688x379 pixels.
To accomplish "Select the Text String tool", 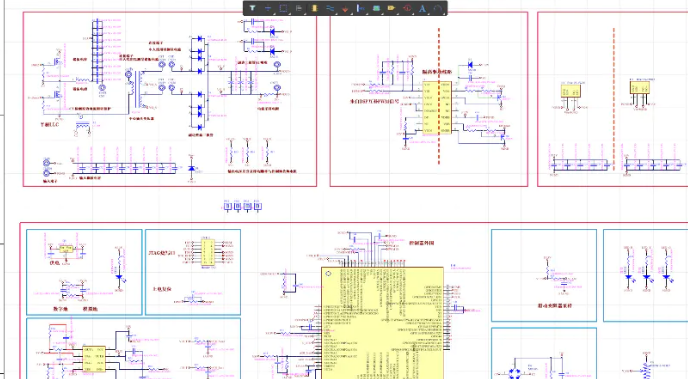I will tap(422, 8).
